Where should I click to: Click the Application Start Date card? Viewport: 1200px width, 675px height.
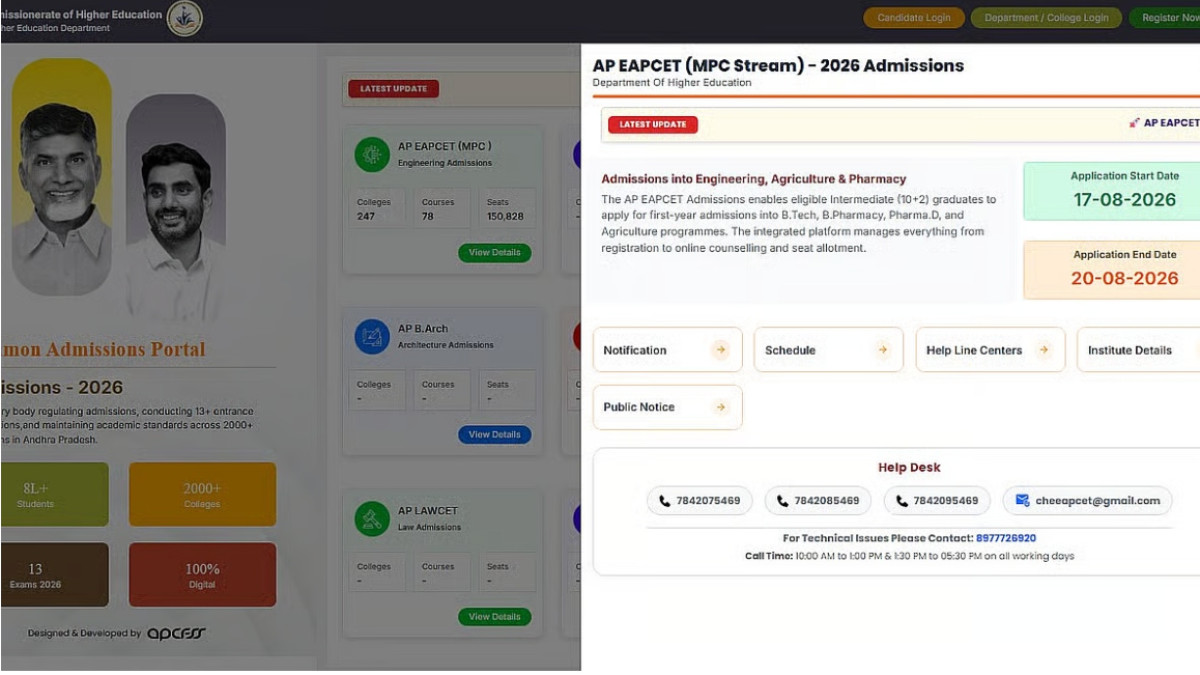pyautogui.click(x=1112, y=190)
